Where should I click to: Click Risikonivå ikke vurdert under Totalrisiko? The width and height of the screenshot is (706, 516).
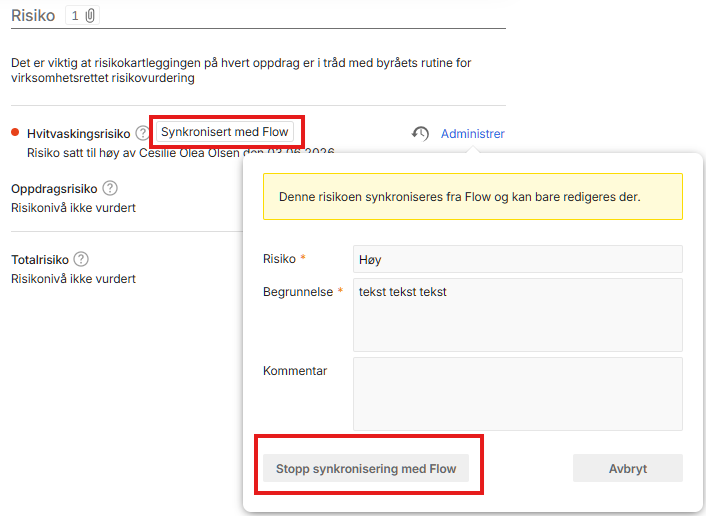73,279
